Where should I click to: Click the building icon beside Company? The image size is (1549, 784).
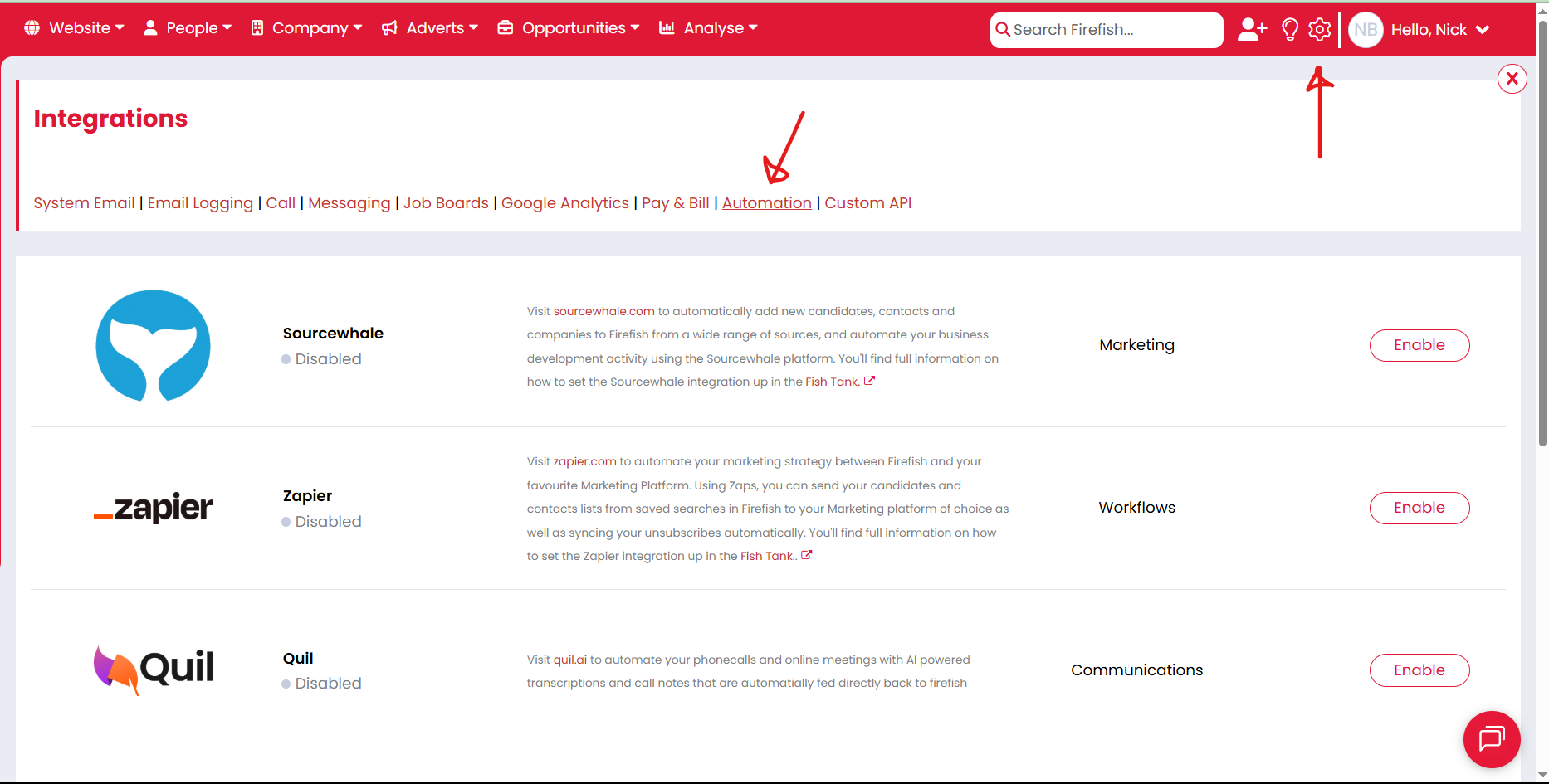(257, 27)
